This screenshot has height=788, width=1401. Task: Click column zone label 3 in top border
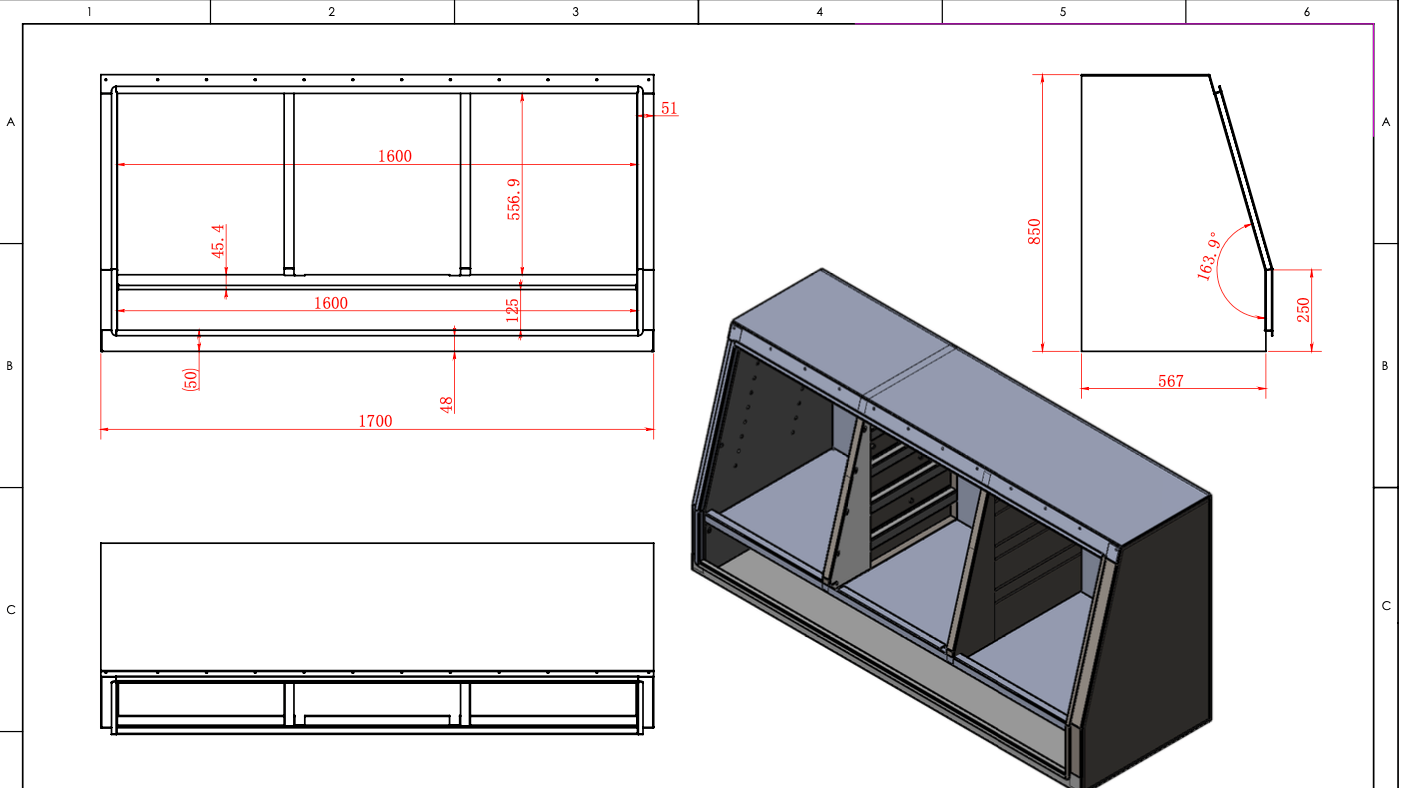tap(575, 12)
